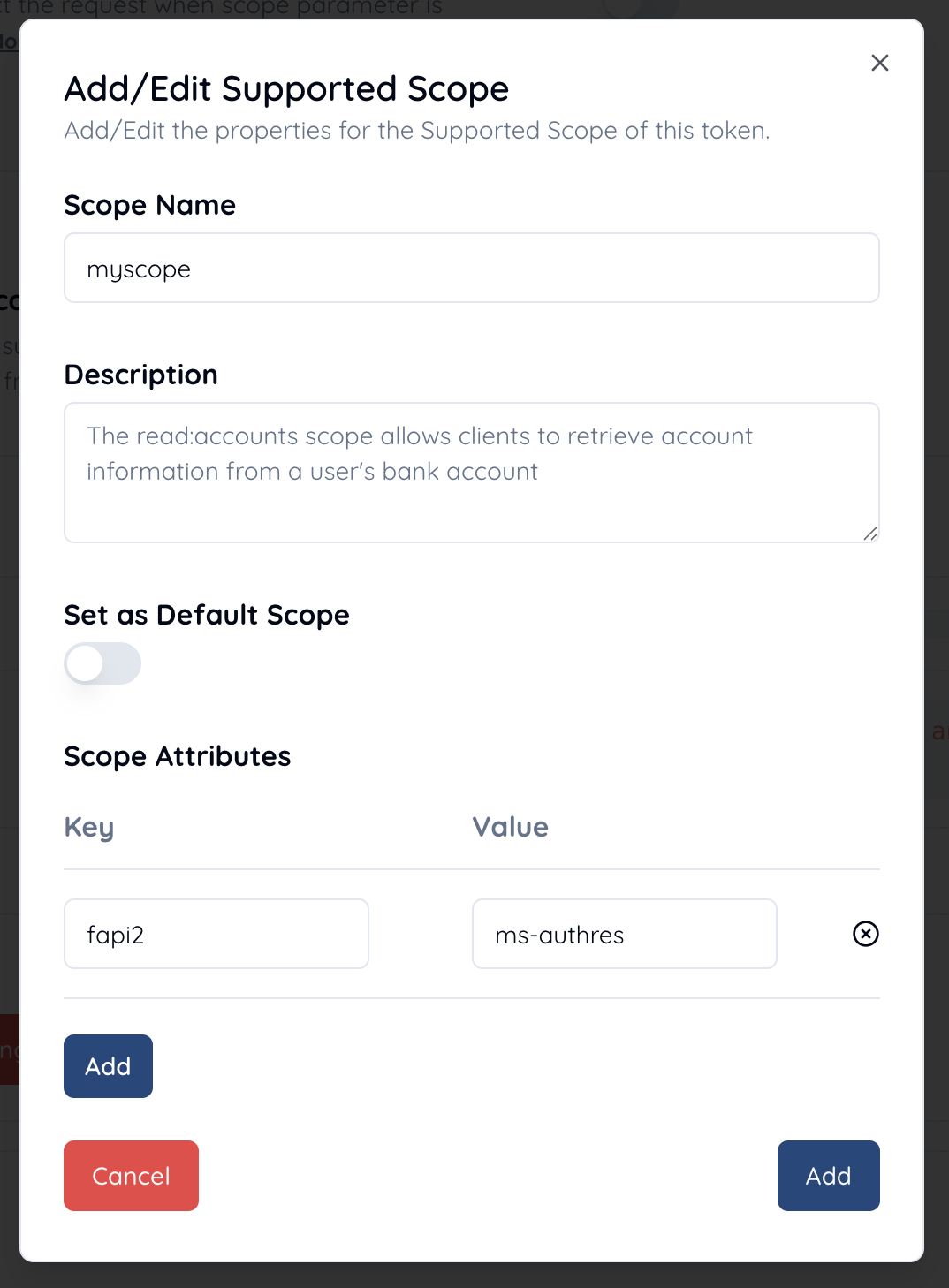Click the Description field label

pyautogui.click(x=141, y=375)
